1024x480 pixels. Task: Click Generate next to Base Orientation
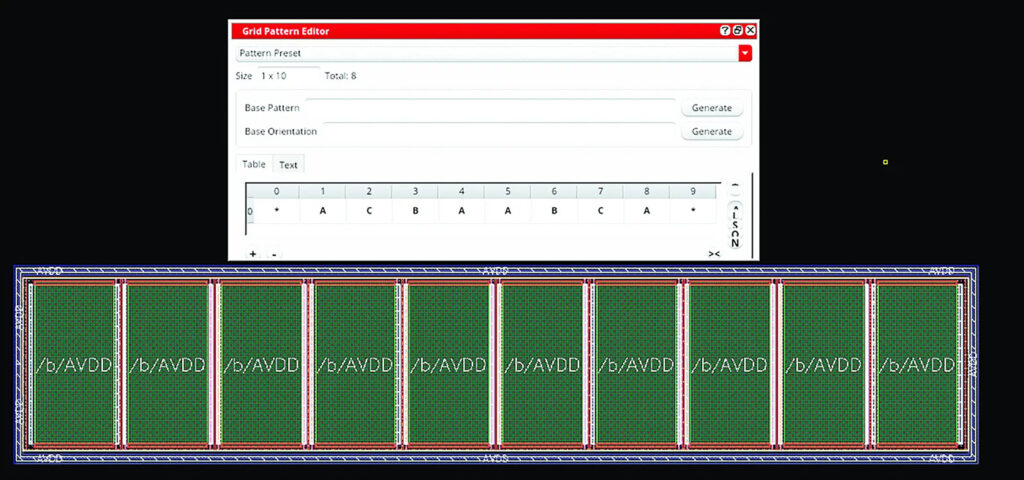(x=711, y=132)
